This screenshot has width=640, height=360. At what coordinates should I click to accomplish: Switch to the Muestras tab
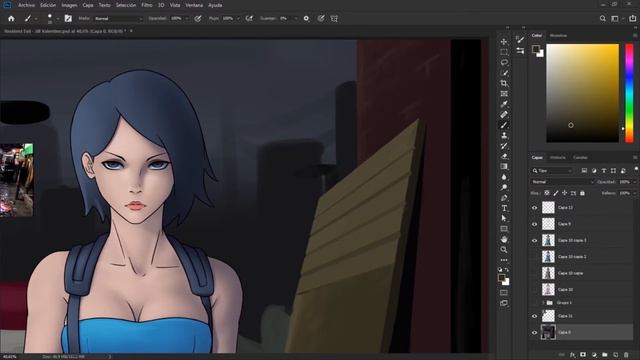[x=558, y=36]
